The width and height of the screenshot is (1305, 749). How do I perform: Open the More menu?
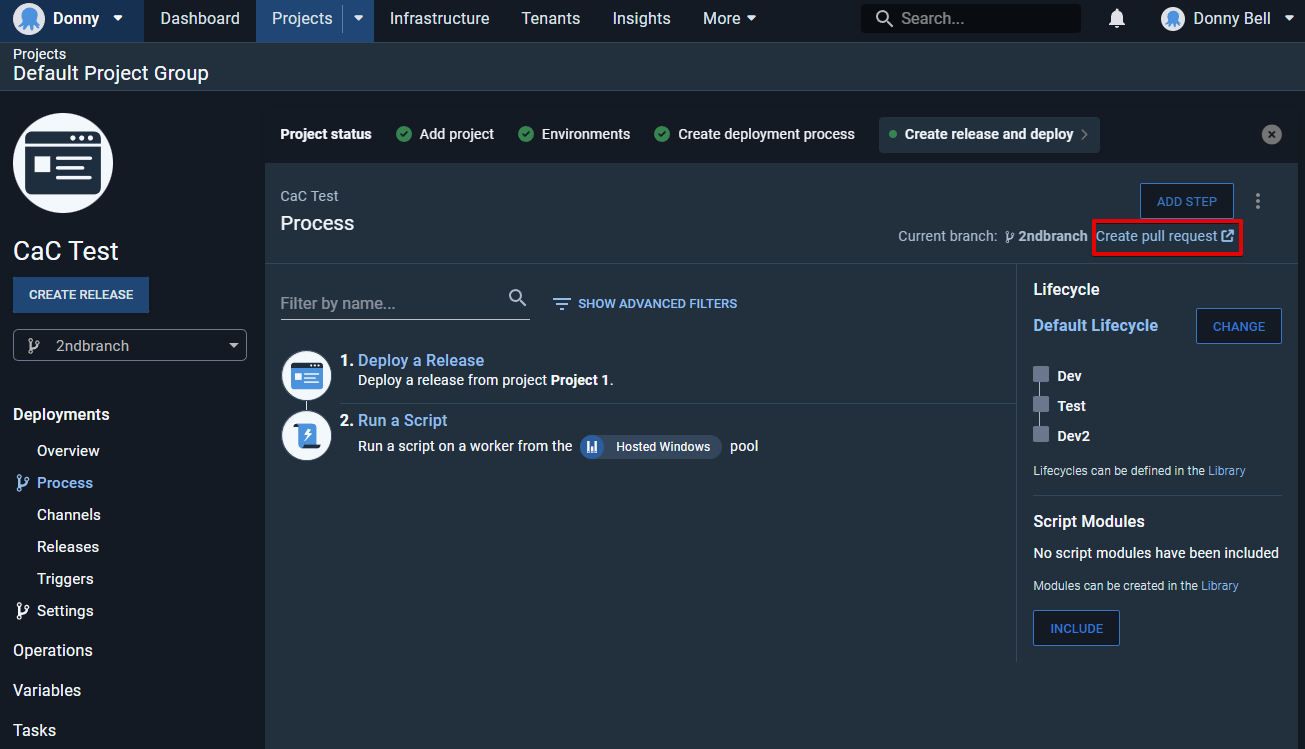click(x=728, y=18)
